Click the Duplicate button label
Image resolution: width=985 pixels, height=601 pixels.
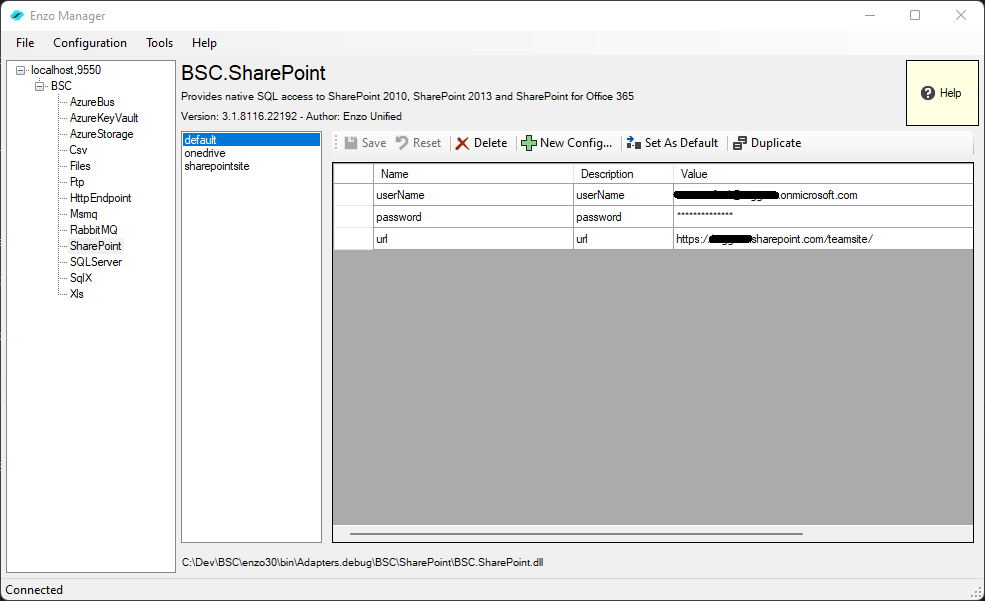tap(776, 143)
